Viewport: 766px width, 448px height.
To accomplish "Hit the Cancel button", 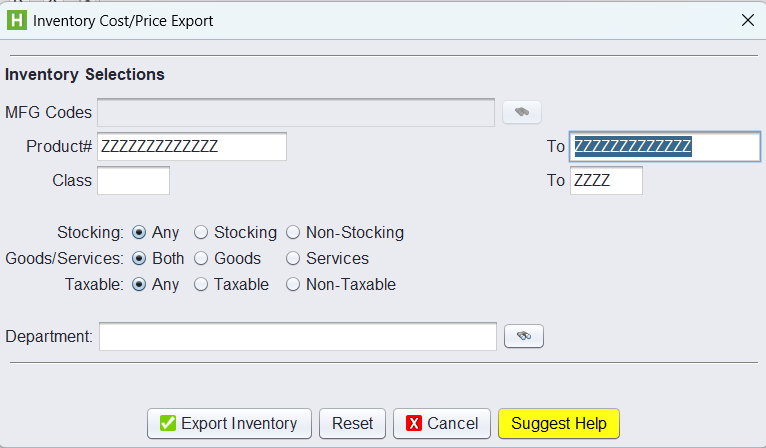I will coord(442,423).
